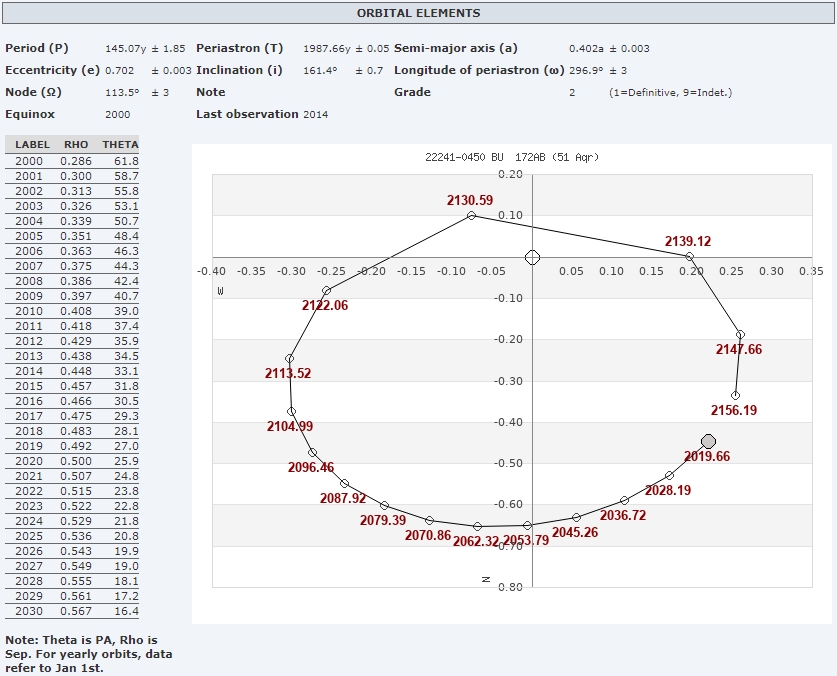Click the RHO column header
This screenshot has width=837, height=676.
tap(76, 145)
